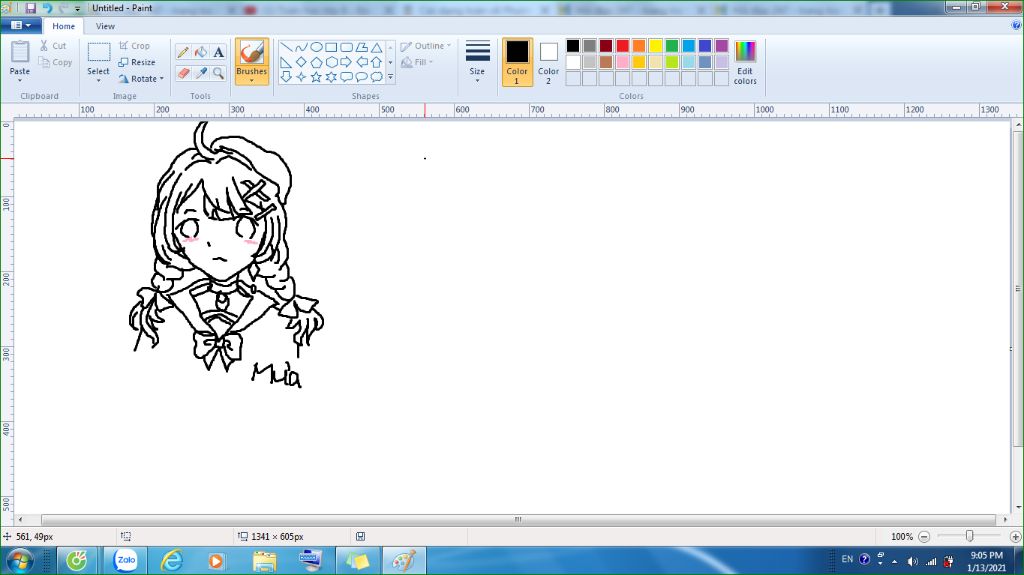This screenshot has height=575, width=1024.
Task: Select the Line shape
Action: [286, 47]
